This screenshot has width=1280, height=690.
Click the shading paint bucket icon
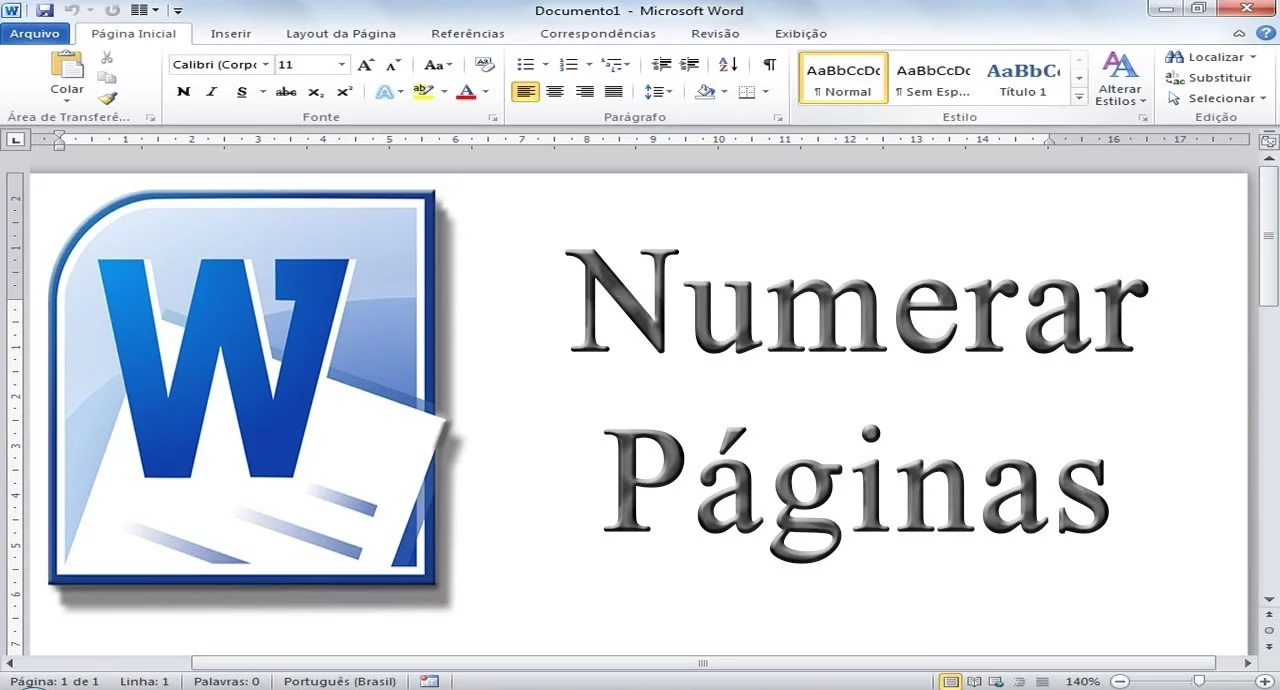705,92
